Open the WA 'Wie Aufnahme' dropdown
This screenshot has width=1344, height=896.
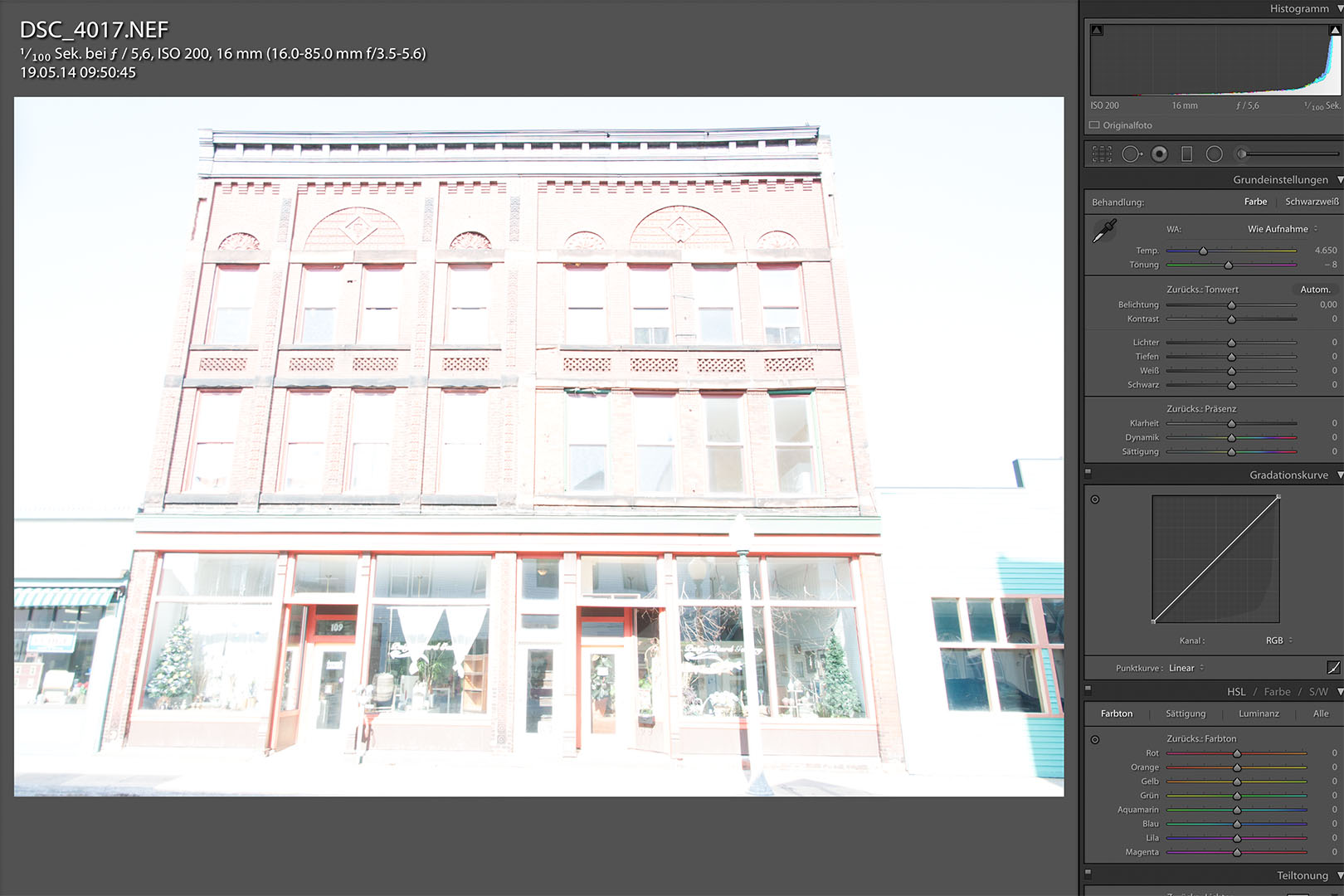1282,229
